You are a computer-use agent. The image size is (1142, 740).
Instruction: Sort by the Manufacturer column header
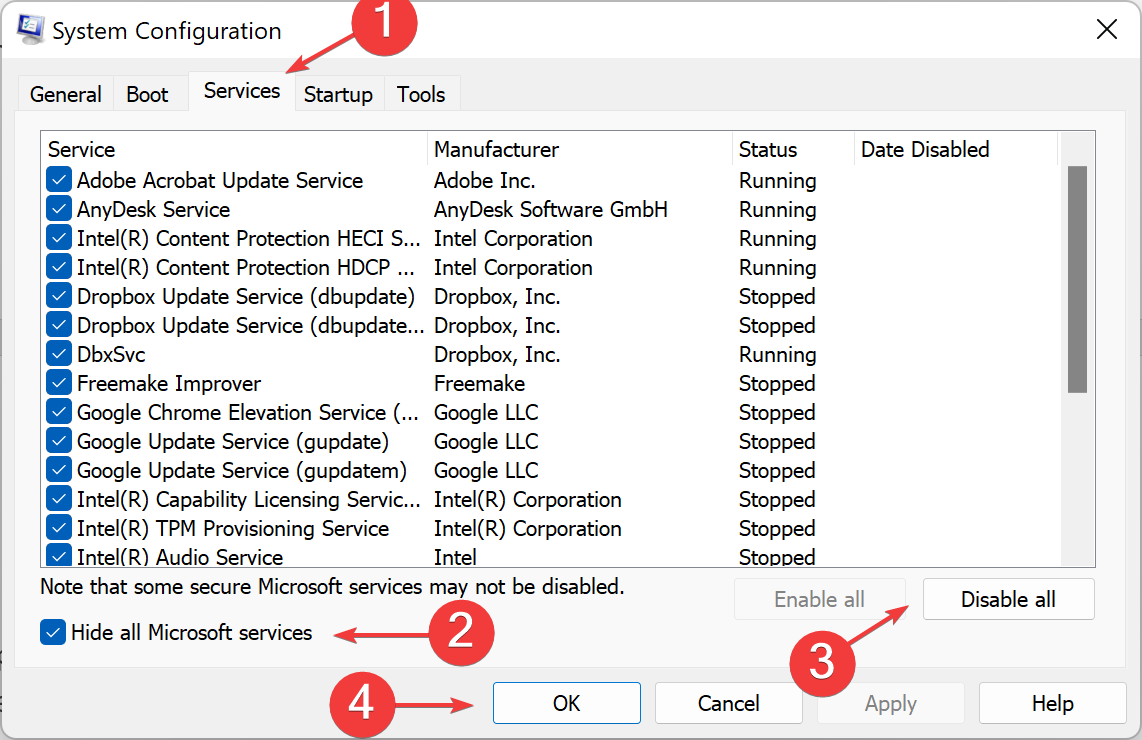[580, 149]
